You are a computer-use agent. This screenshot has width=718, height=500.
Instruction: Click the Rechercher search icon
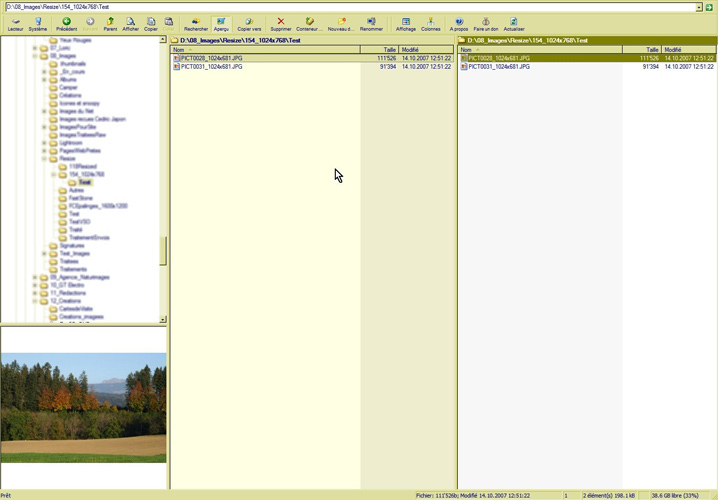pos(196,23)
